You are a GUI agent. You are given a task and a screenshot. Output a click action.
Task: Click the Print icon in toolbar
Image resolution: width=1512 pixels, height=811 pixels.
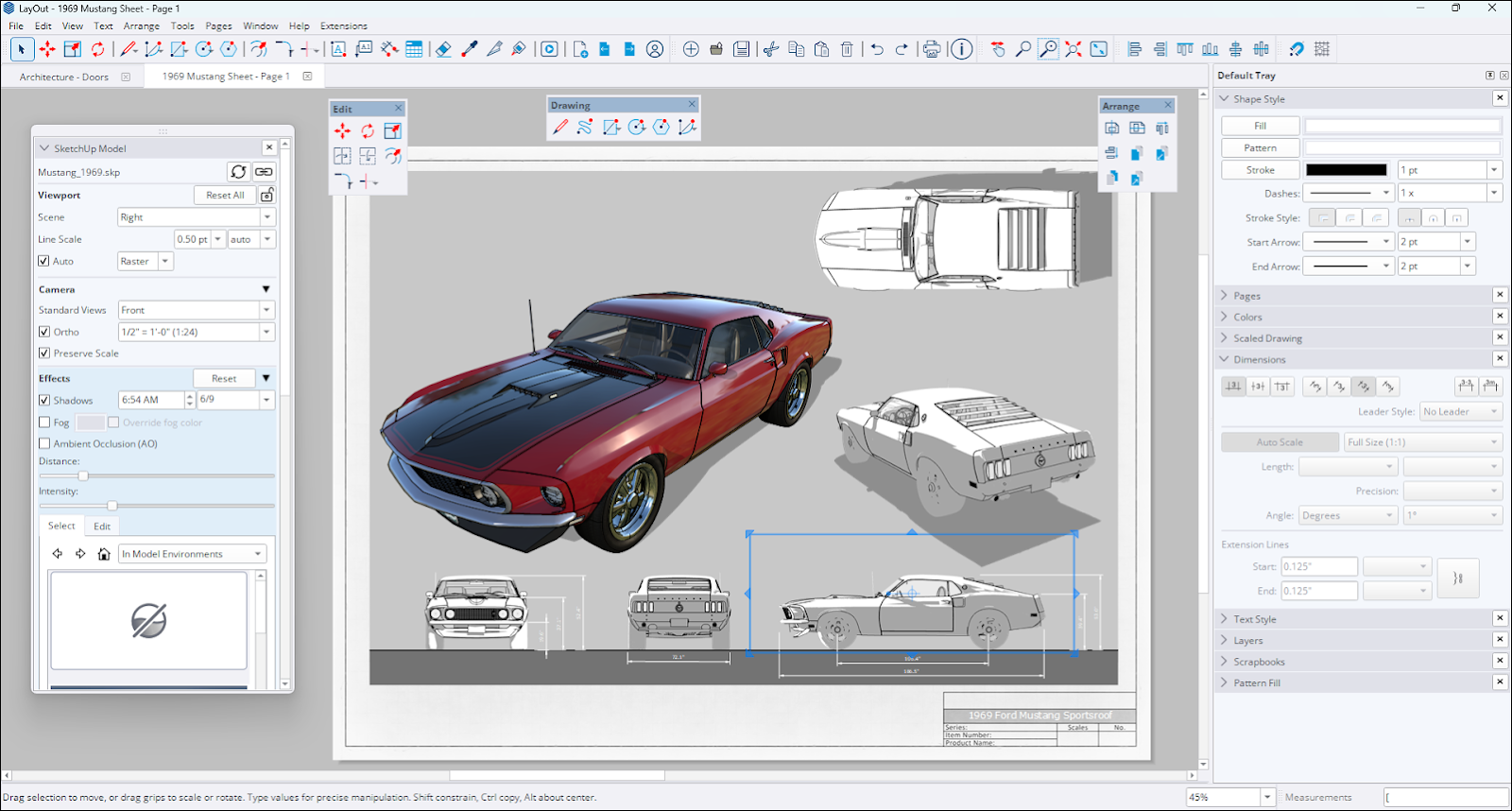tap(932, 49)
